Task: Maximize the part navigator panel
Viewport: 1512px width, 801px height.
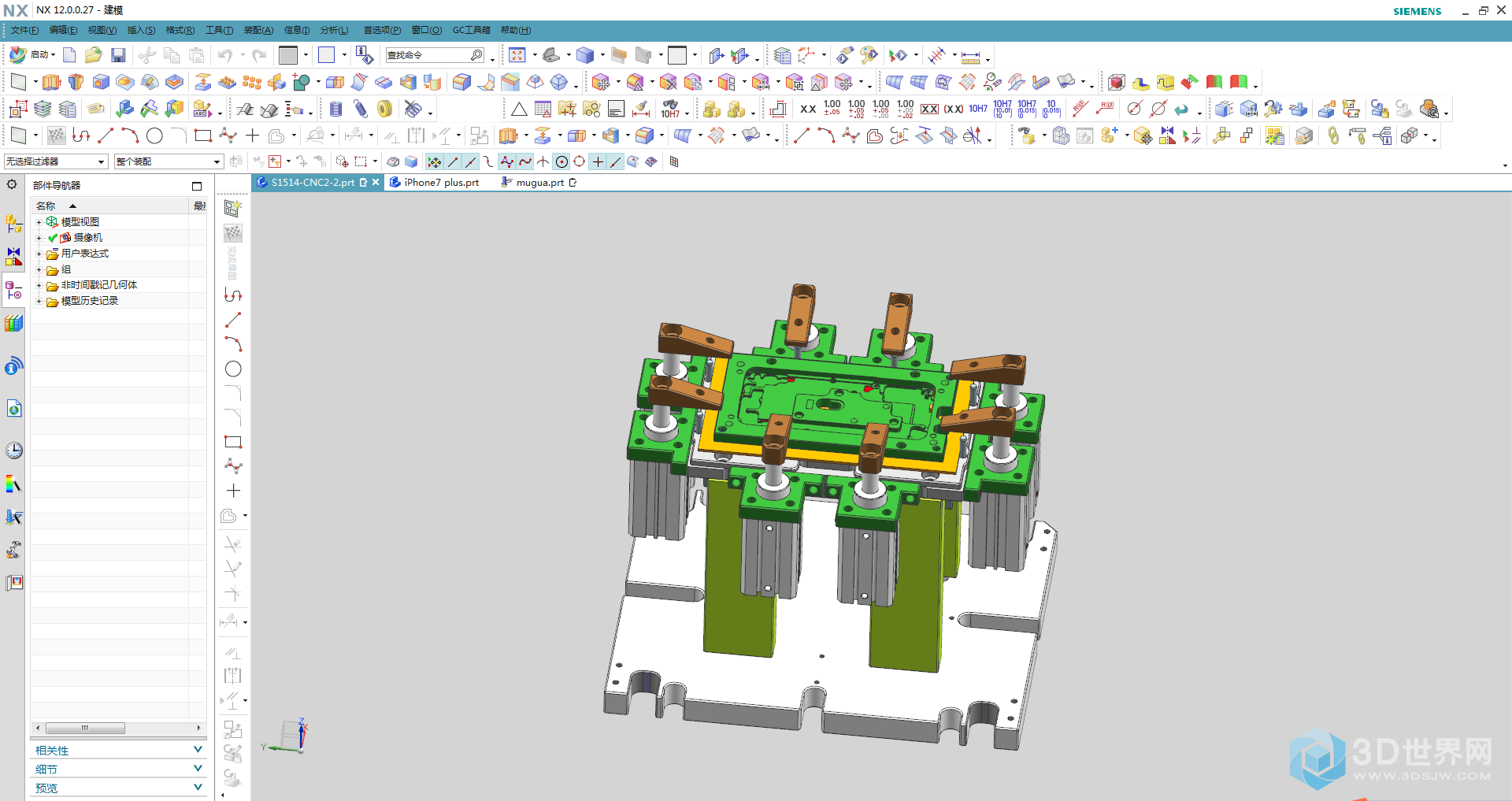Action: tap(197, 186)
